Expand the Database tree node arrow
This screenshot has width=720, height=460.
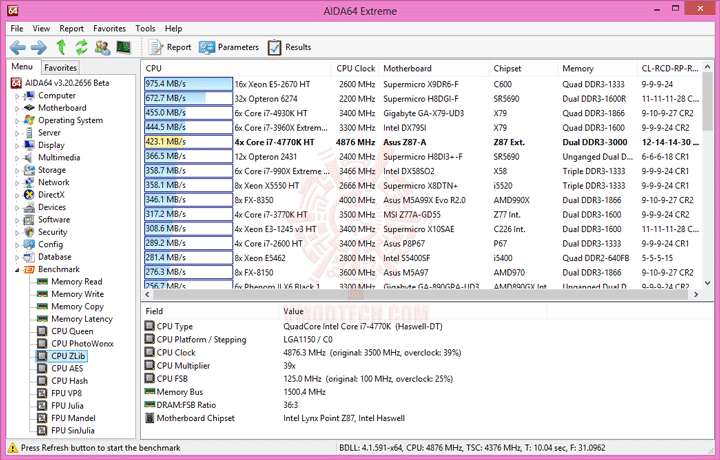[17, 258]
